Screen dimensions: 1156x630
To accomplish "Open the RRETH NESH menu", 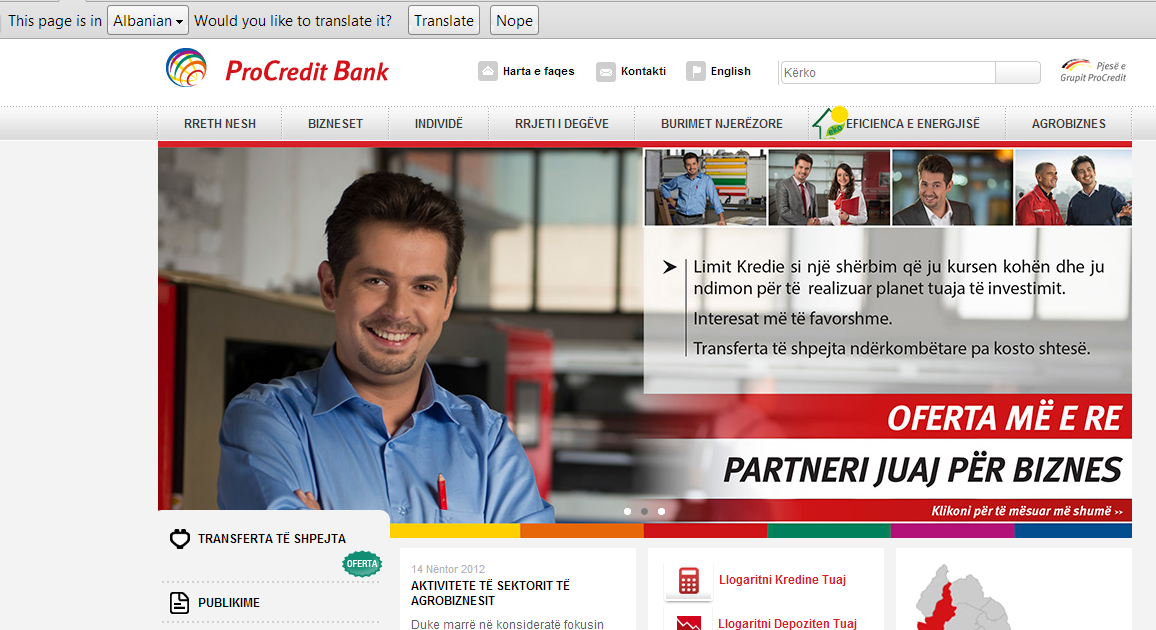I will tap(220, 124).
